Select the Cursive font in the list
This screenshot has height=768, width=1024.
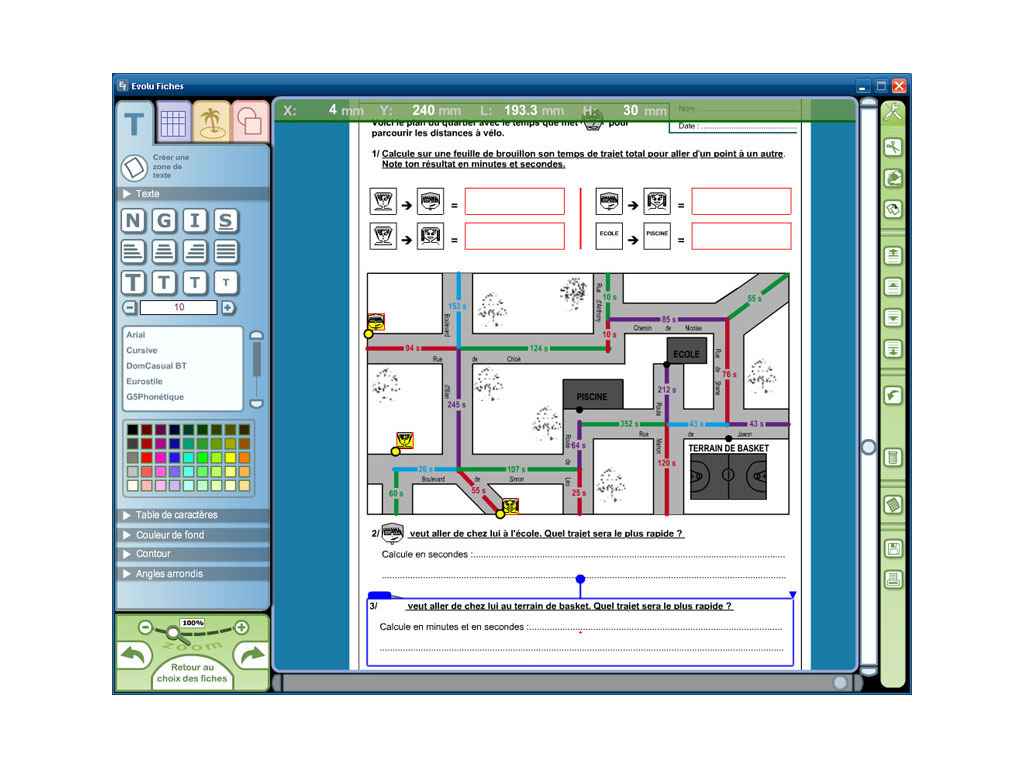click(142, 351)
